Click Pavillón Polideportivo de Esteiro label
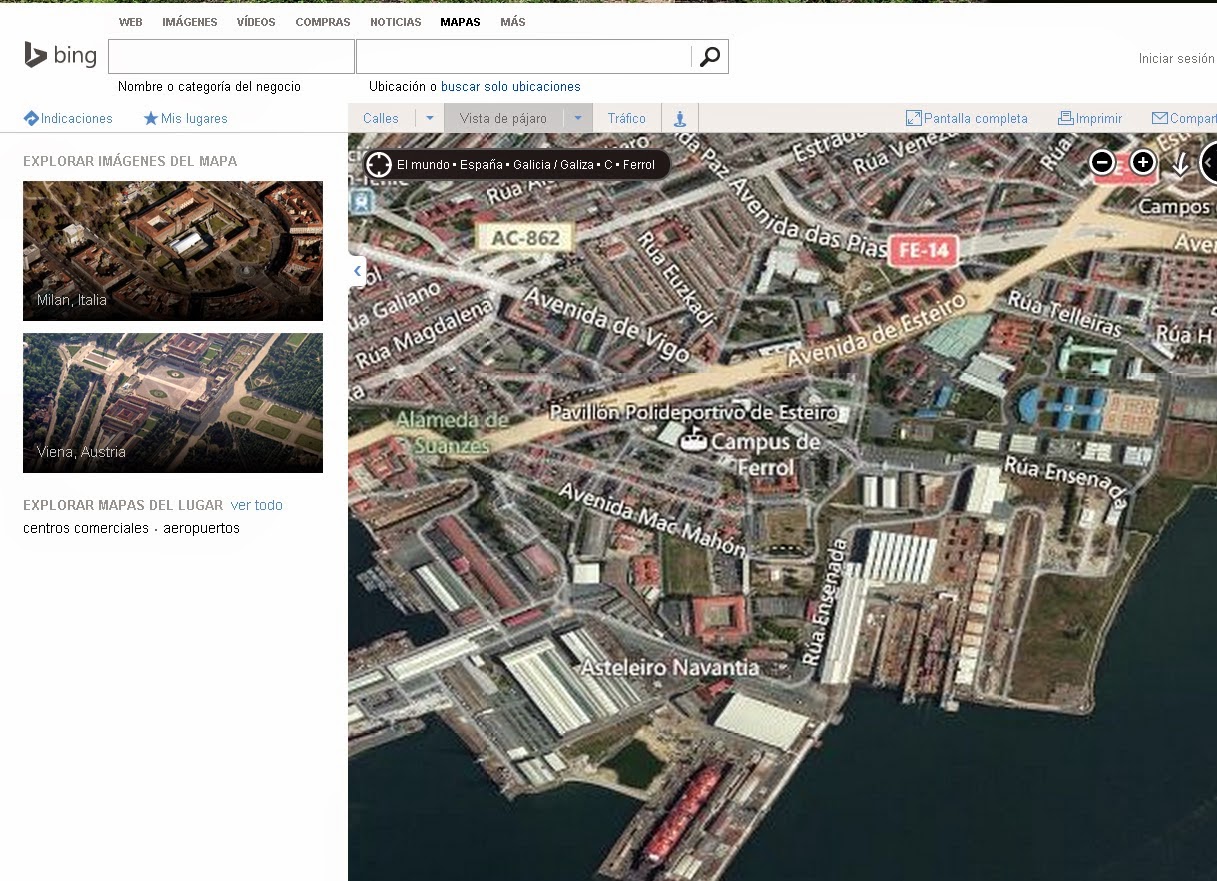 tap(695, 412)
